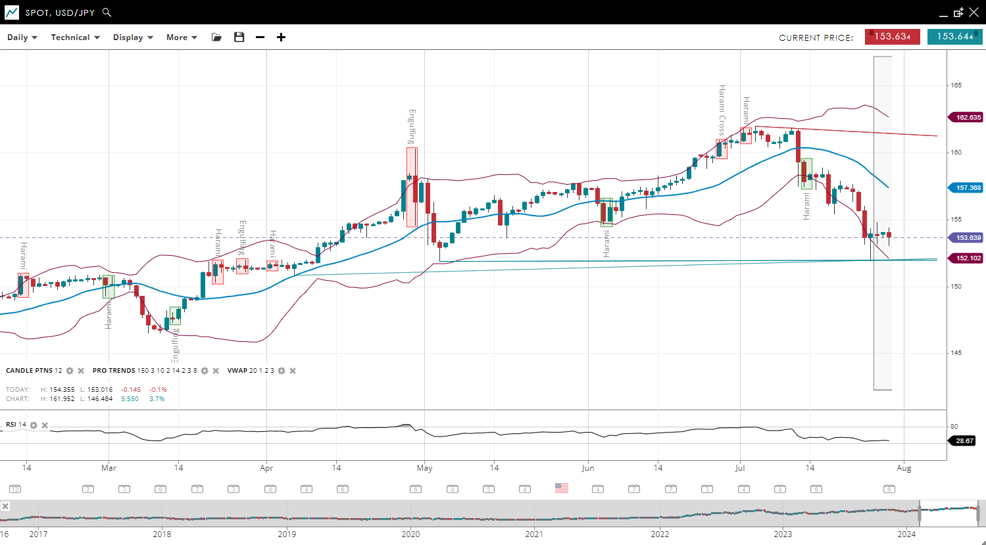
Task: Open RSI indicator settings gear
Action: click(x=33, y=425)
